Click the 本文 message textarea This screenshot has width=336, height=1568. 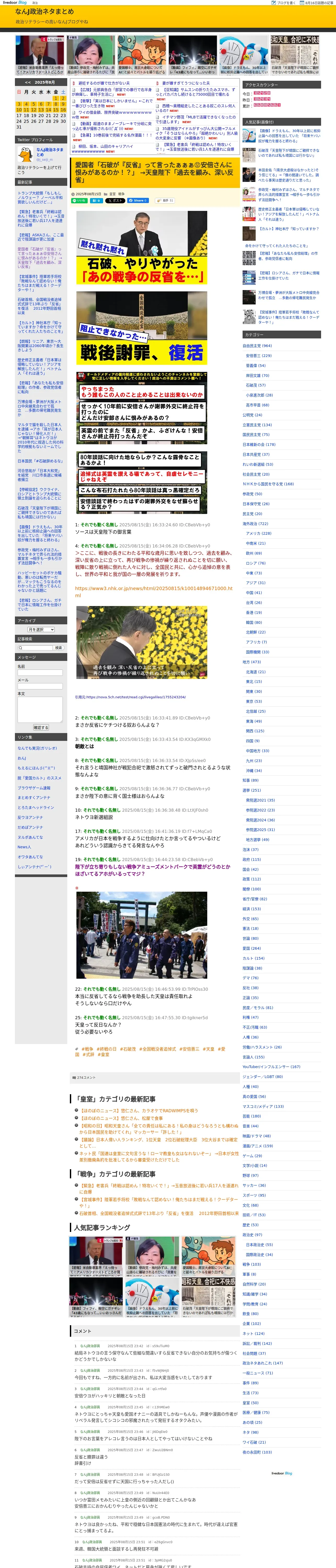pos(40,709)
